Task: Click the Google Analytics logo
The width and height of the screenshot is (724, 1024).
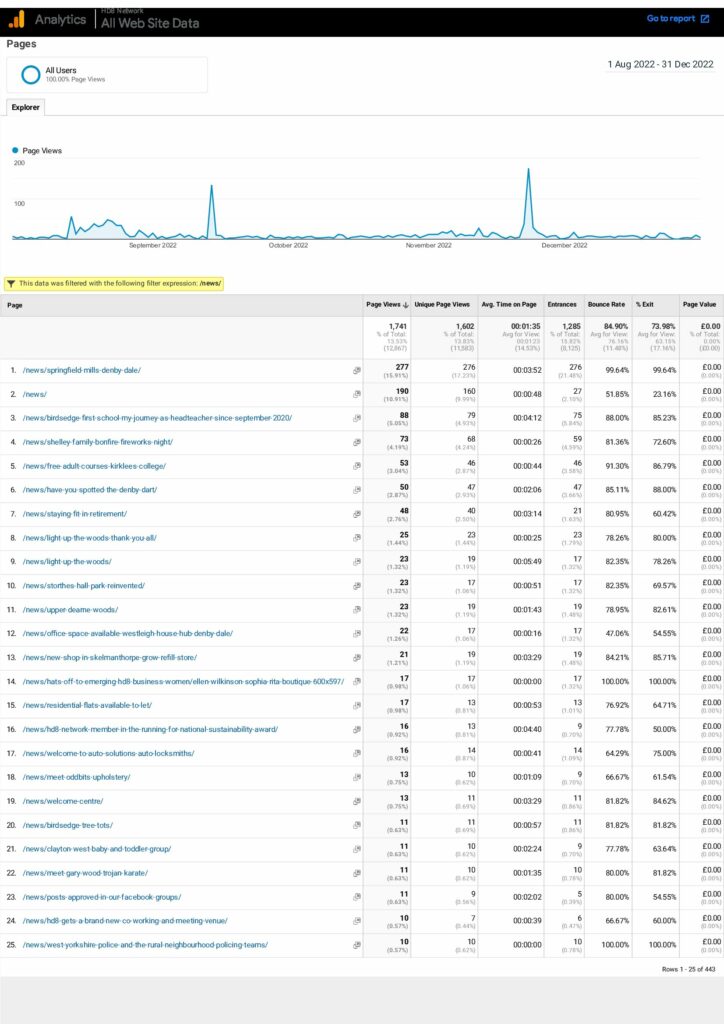Action: click(x=16, y=19)
